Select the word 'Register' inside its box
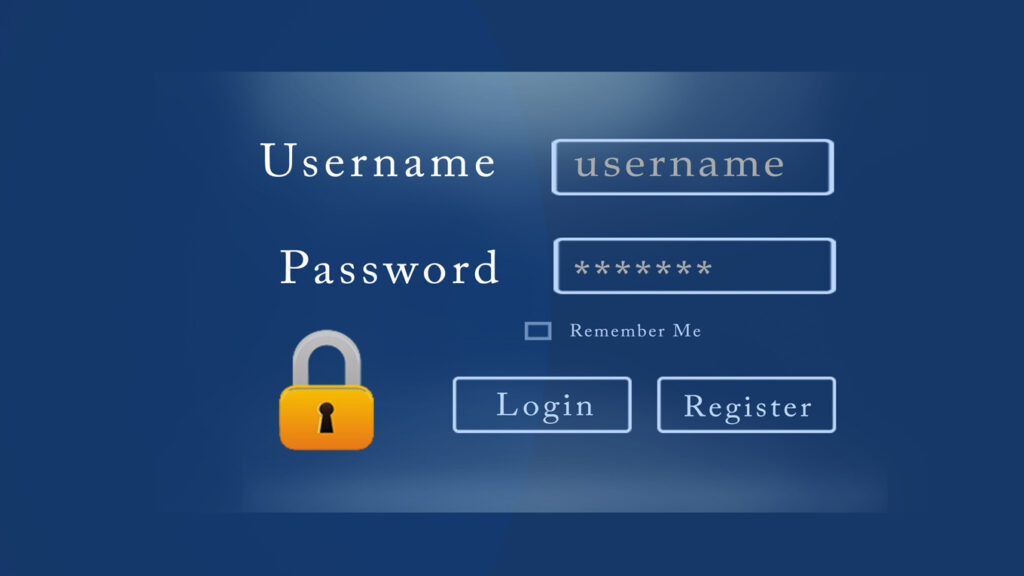Viewport: 1024px width, 576px height. pyautogui.click(x=748, y=406)
